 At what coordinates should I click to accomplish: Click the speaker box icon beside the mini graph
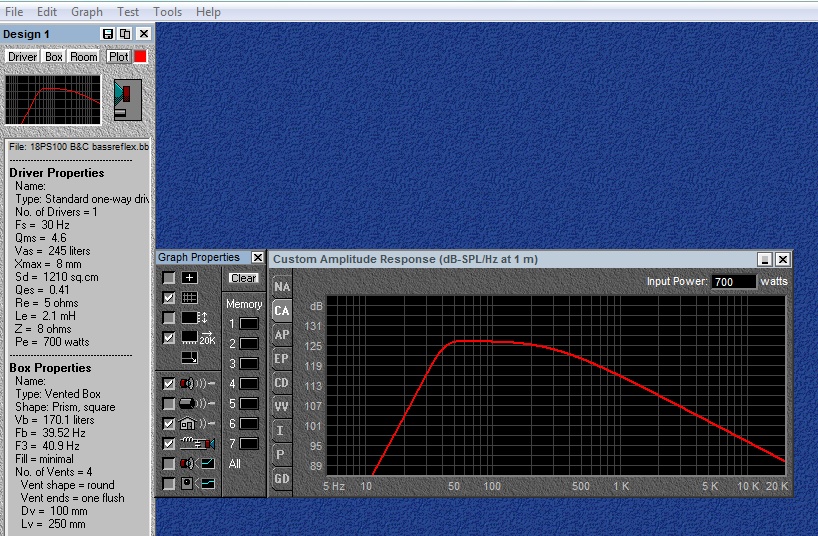[x=127, y=100]
